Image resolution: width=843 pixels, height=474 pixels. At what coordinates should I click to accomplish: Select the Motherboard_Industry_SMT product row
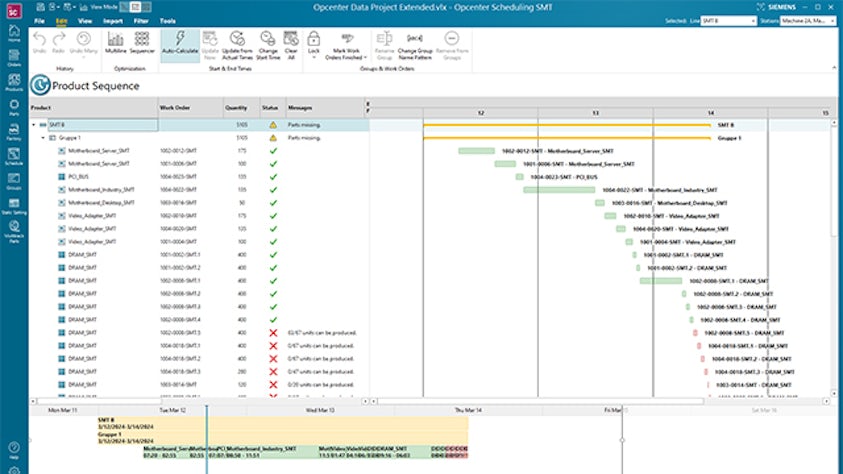click(x=199, y=190)
